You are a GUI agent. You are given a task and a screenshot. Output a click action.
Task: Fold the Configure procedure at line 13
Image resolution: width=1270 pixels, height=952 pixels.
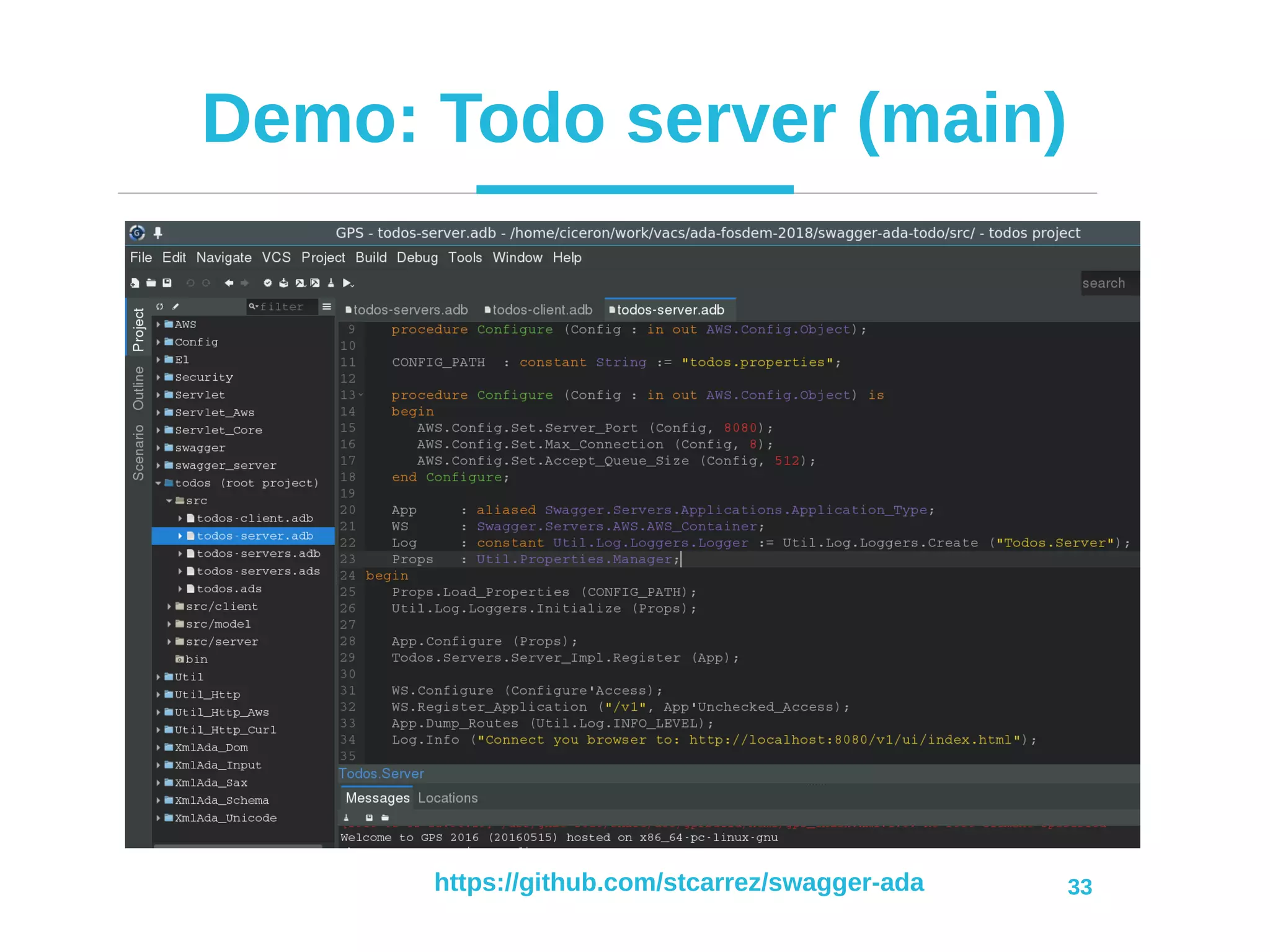coord(360,394)
